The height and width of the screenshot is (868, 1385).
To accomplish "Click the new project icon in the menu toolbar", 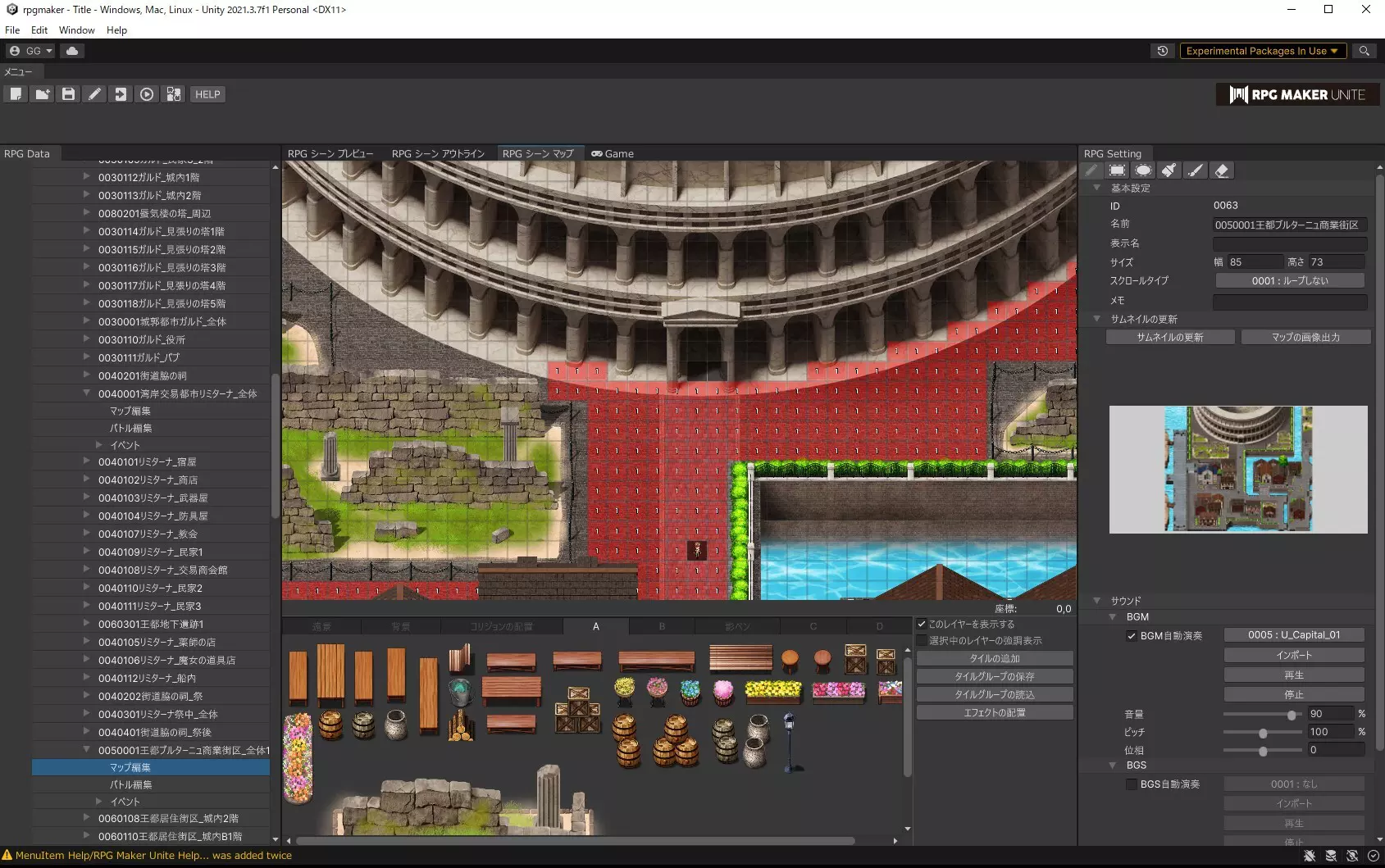I will coord(16,94).
